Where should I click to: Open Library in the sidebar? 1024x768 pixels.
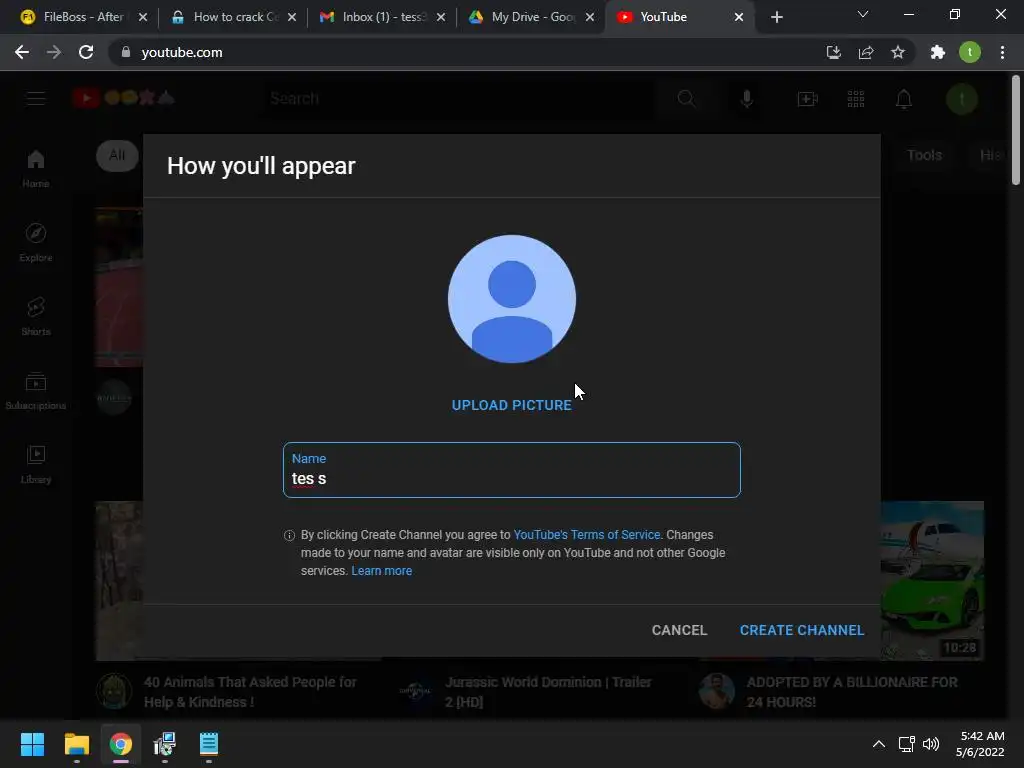tap(36, 464)
